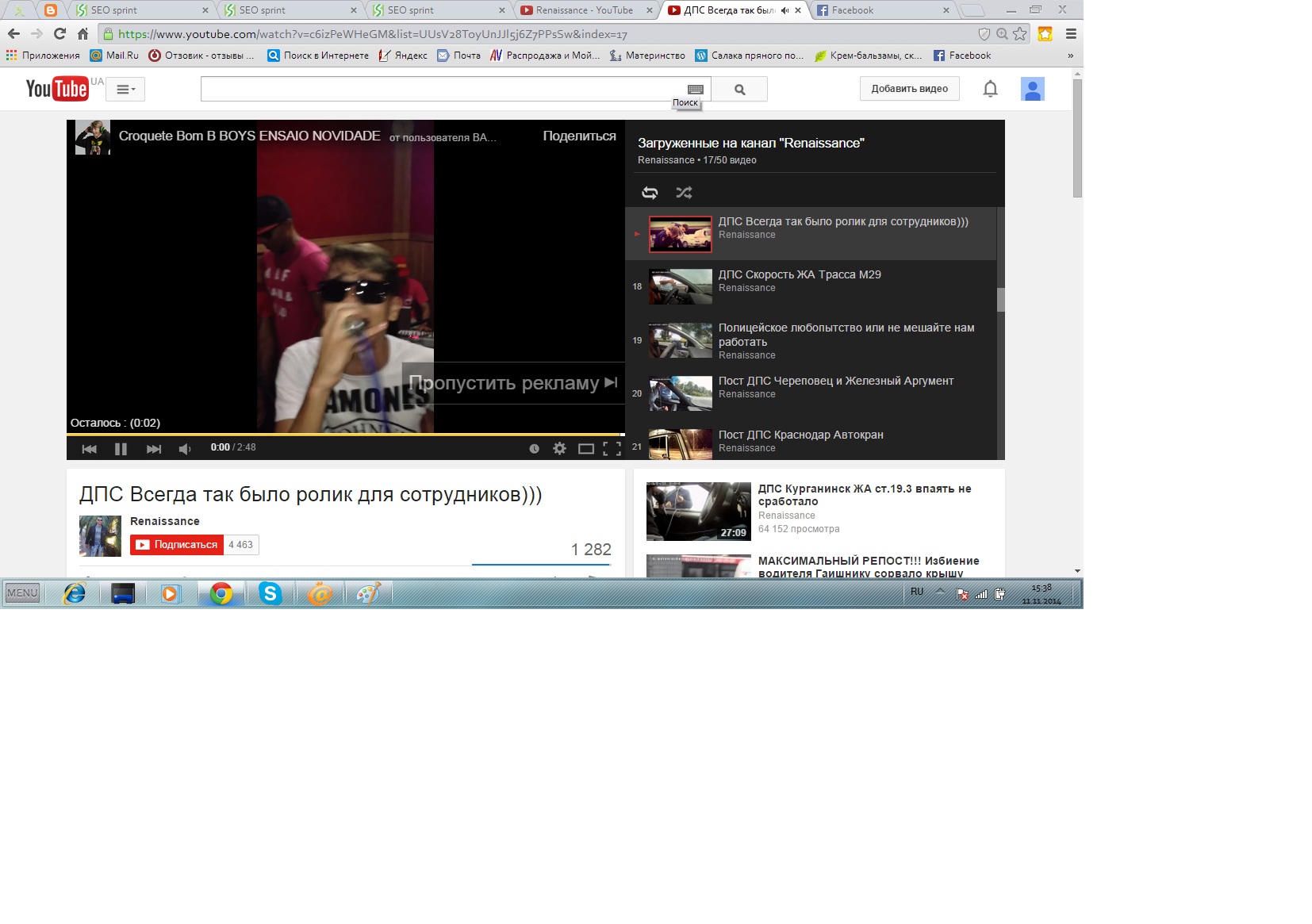The width and height of the screenshot is (1312, 924).
Task: Click the yellow ad progress bar
Action: coord(345,435)
